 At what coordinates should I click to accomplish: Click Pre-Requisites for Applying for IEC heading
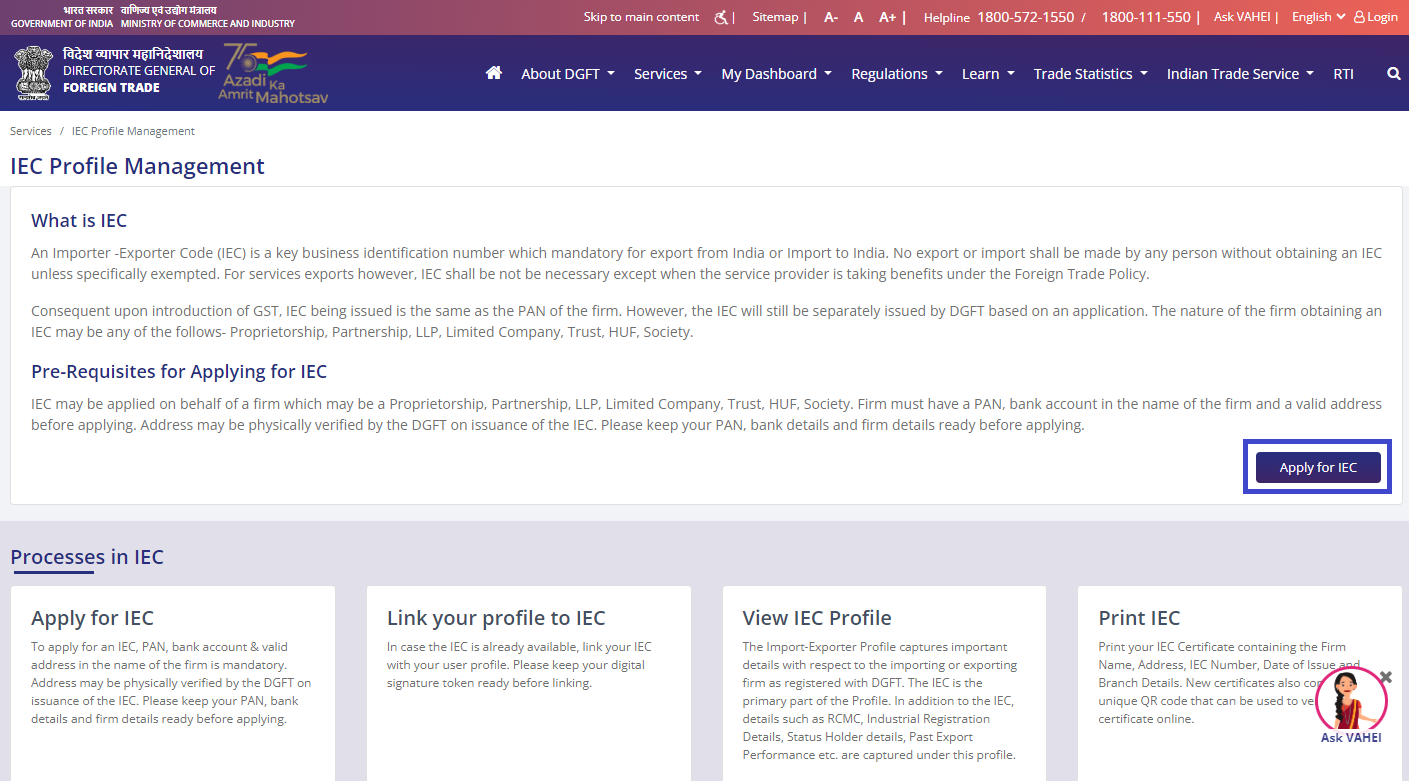tap(179, 371)
